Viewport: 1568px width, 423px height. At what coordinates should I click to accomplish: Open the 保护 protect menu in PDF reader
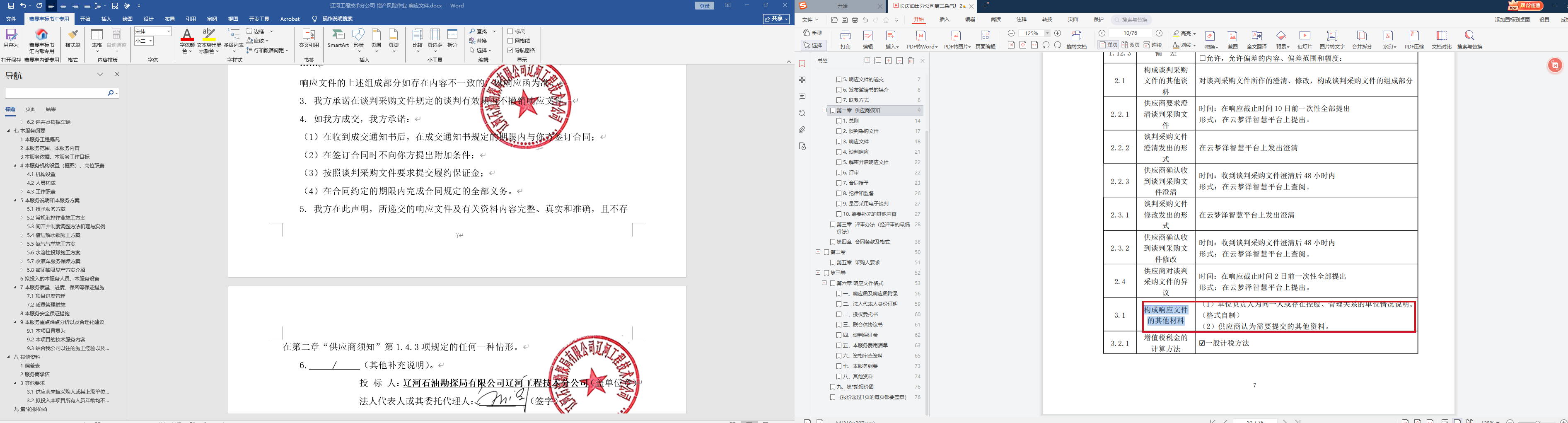click(1099, 19)
